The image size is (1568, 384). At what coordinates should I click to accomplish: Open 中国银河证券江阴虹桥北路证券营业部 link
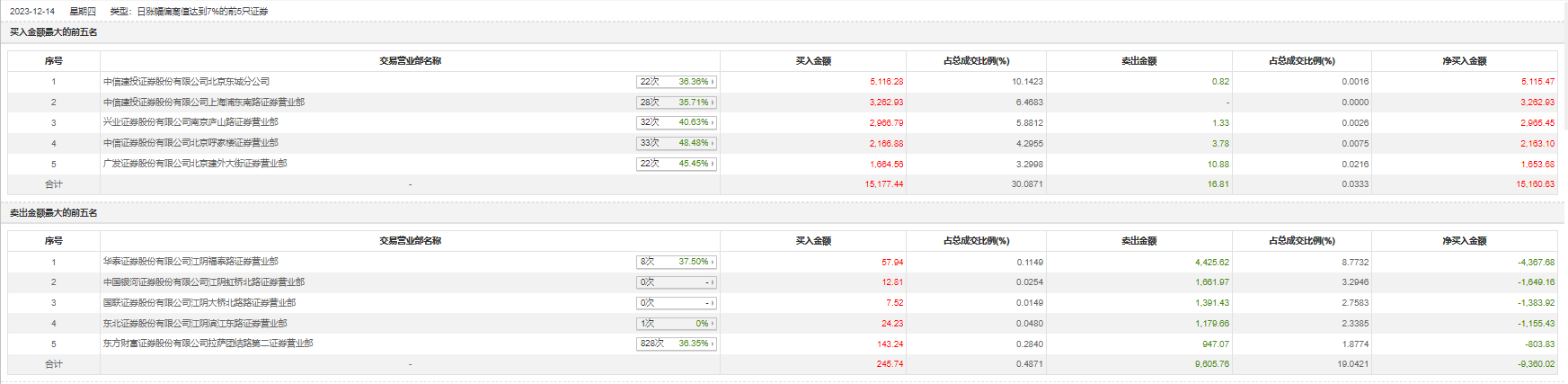(203, 282)
